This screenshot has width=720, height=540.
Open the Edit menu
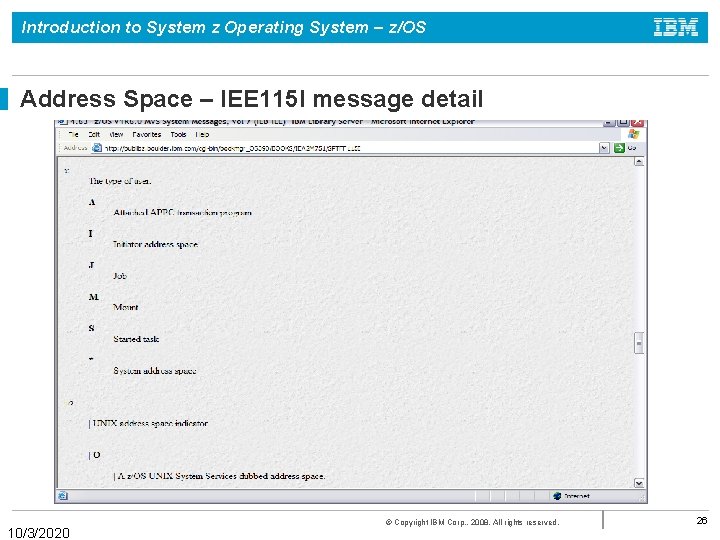click(94, 135)
